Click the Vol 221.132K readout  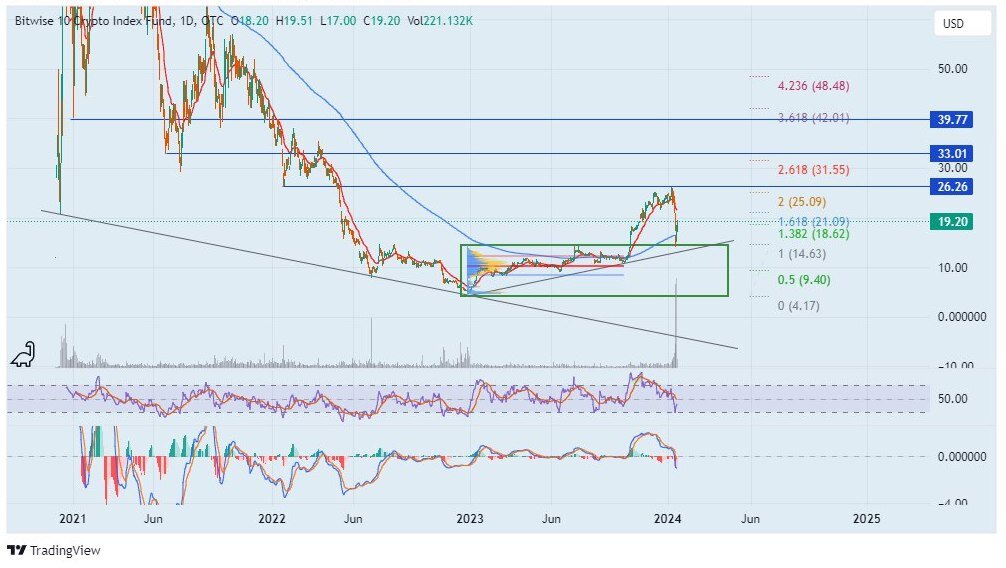click(440, 21)
